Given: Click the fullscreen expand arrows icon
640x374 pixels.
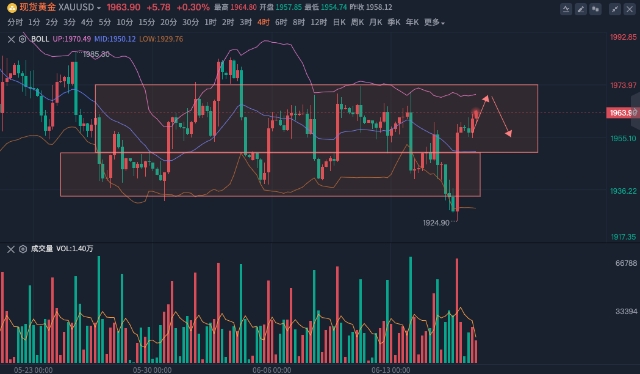Looking at the screenshot, I should click(615, 9).
